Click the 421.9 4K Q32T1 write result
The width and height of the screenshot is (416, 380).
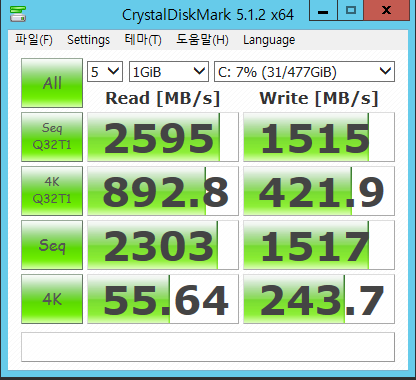pyautogui.click(x=319, y=191)
